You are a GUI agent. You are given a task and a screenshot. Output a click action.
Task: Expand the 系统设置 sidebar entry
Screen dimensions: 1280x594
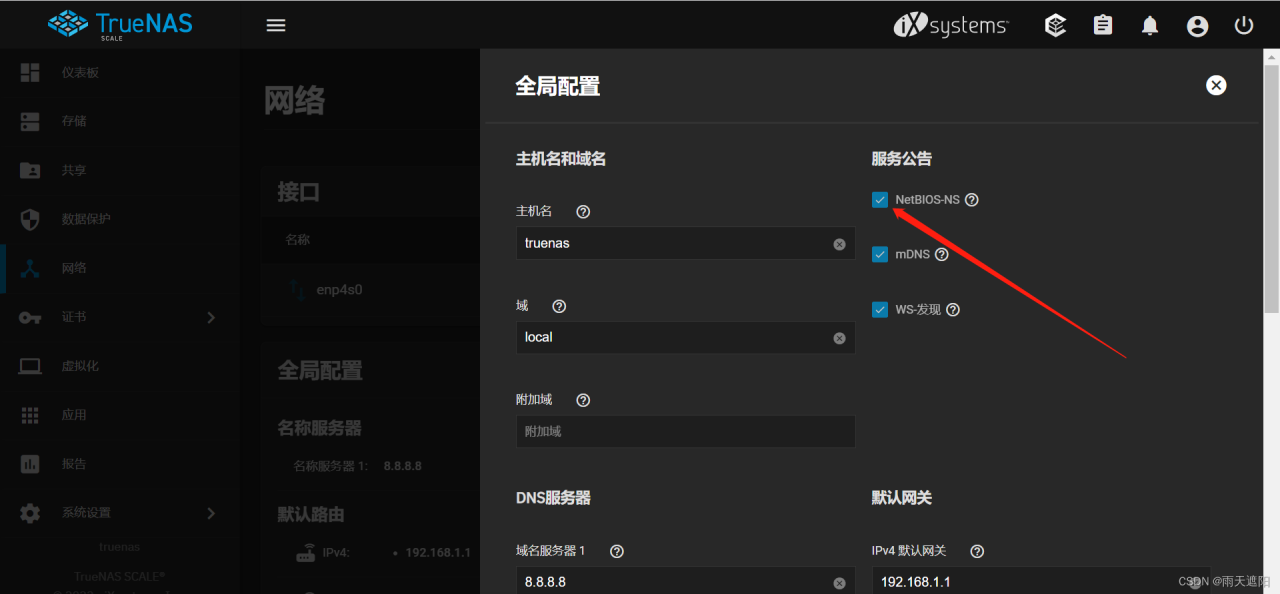click(x=84, y=512)
